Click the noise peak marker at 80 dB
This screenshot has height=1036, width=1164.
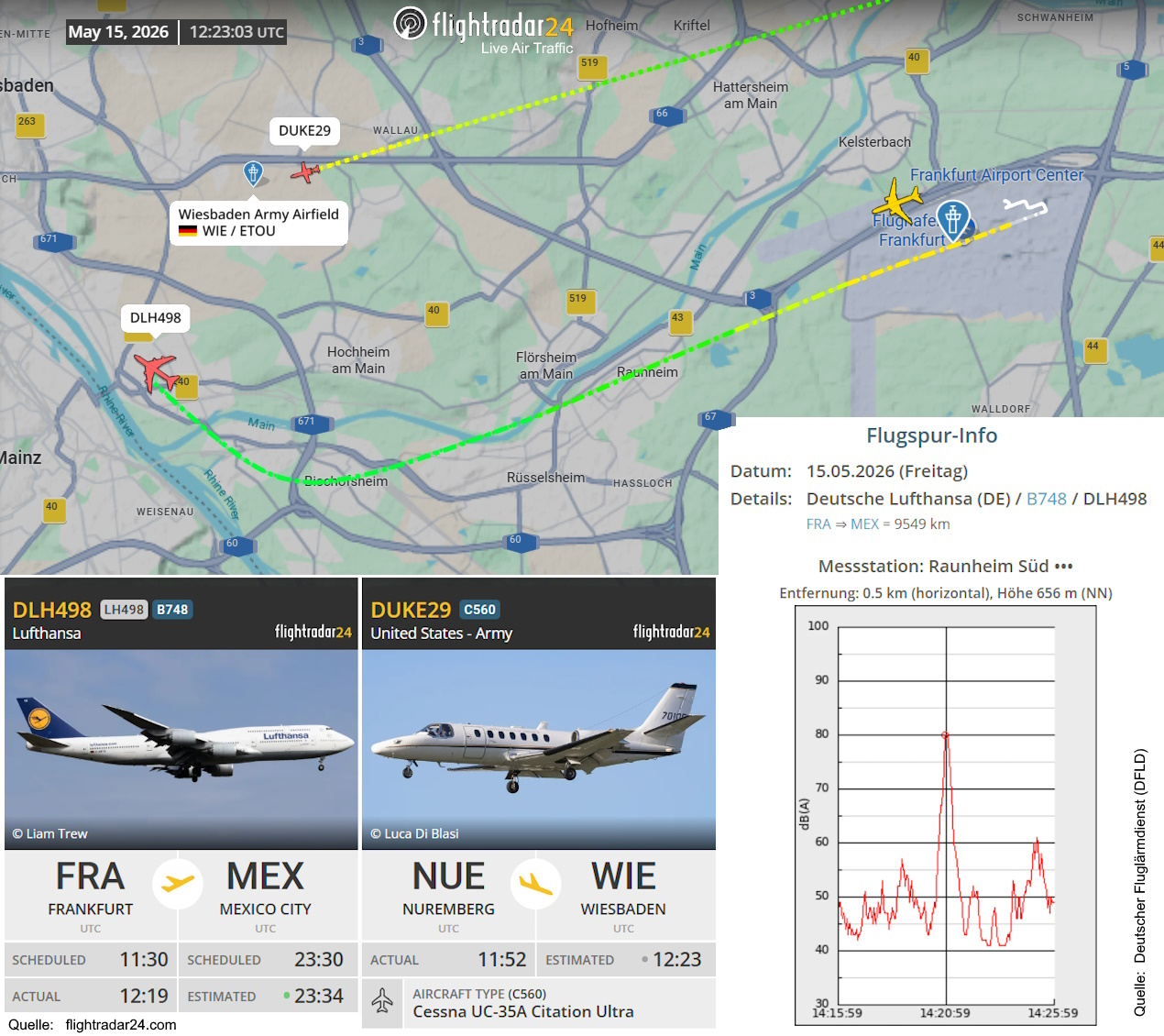click(945, 735)
